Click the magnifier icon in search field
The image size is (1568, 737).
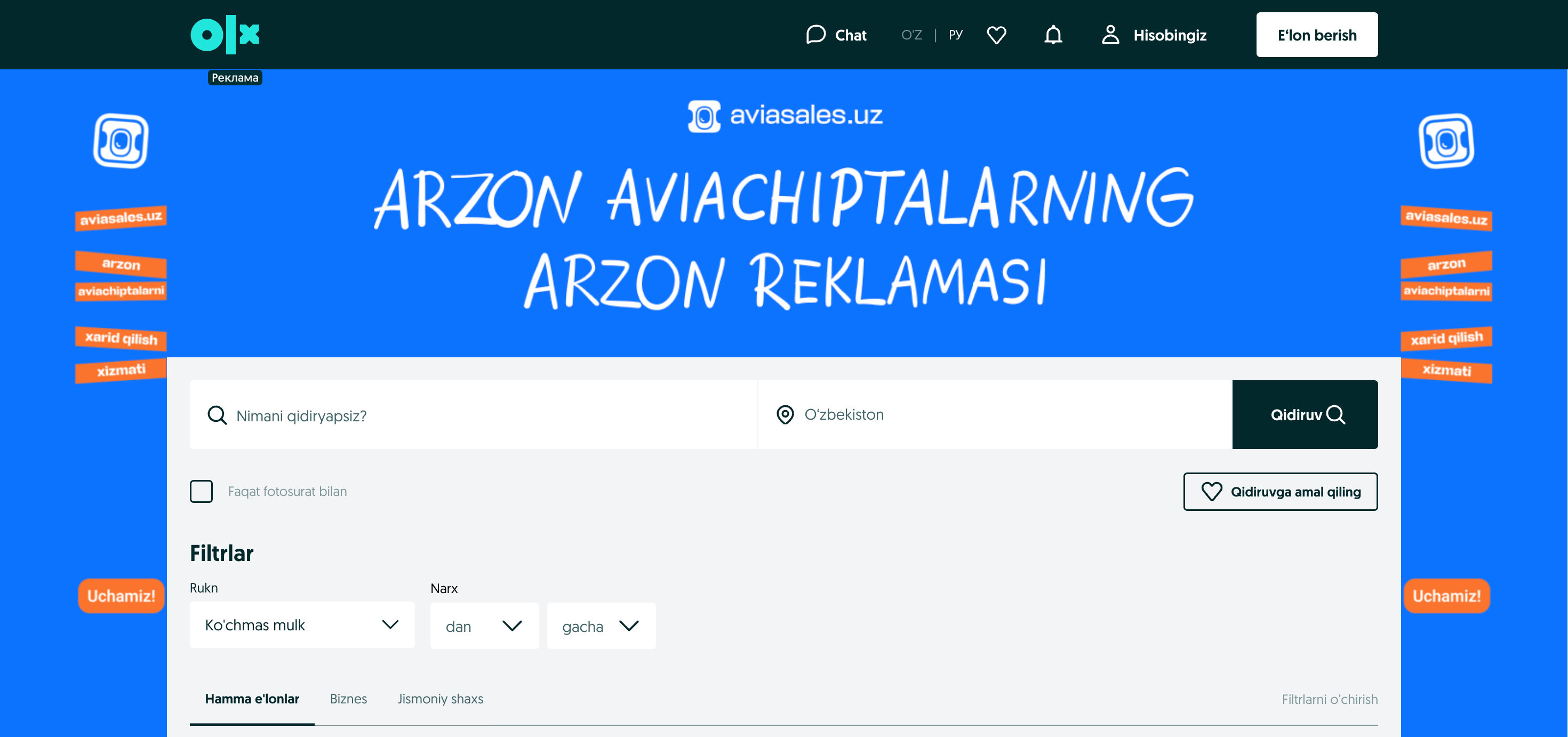click(217, 415)
